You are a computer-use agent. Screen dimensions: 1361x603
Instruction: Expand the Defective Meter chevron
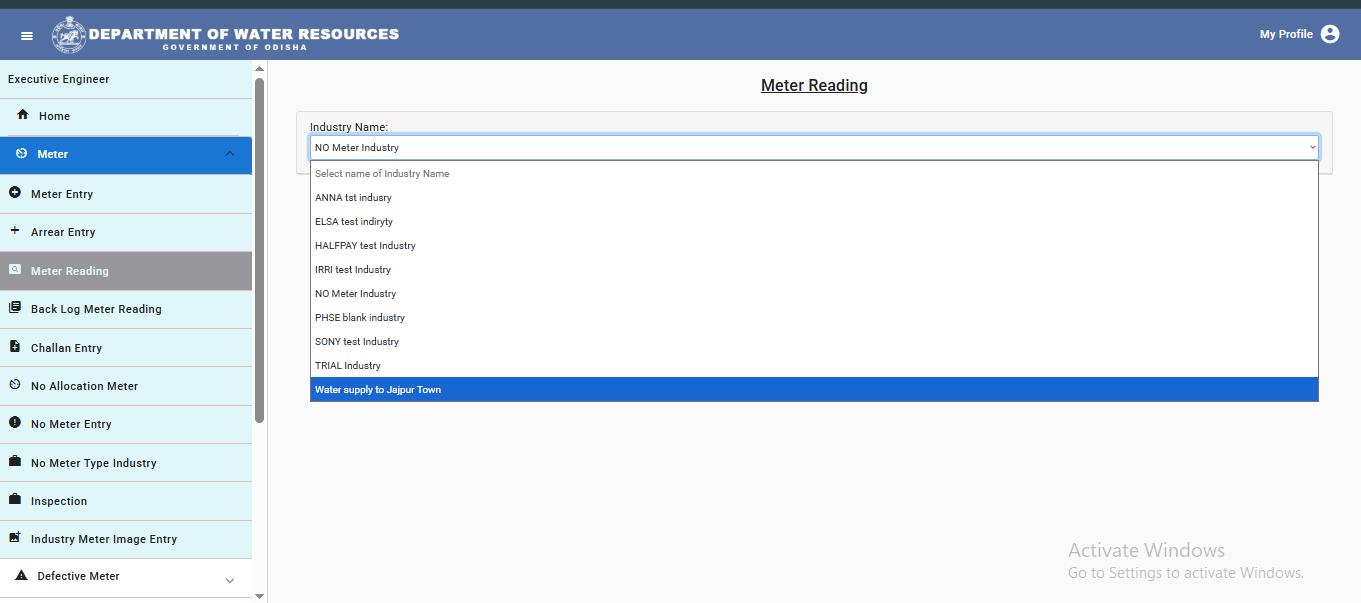tap(230, 580)
